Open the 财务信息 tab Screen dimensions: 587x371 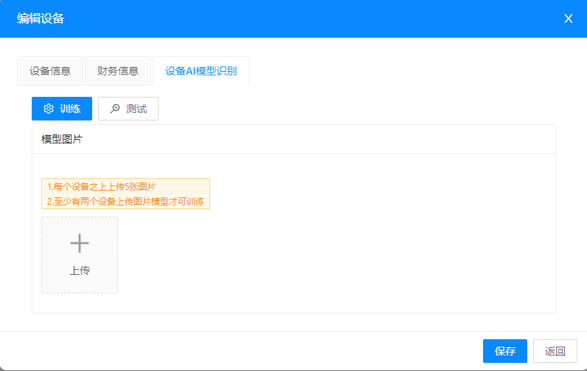tap(118, 71)
